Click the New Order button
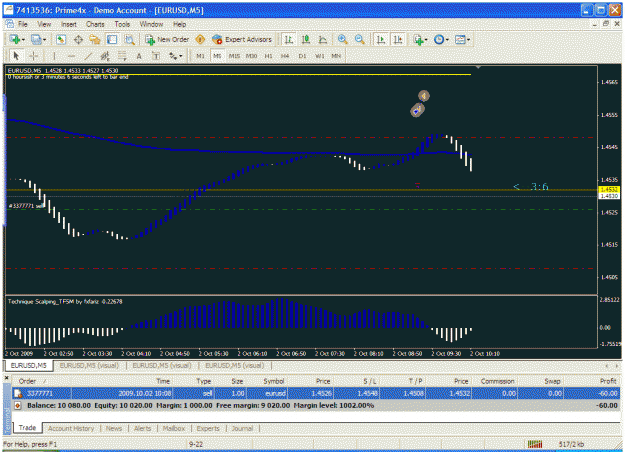This screenshot has height=452, width=625. [167, 39]
